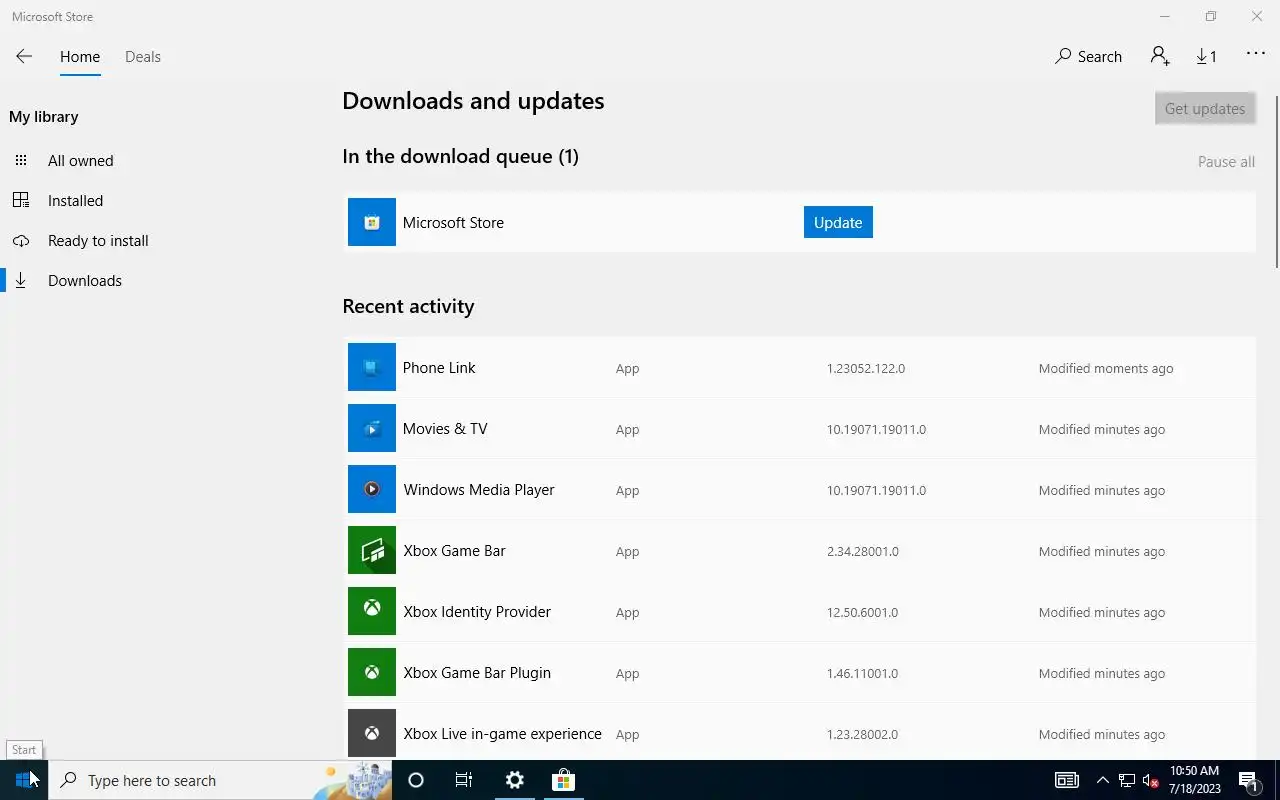Click the Ready to install cloud icon
Viewport: 1280px width, 800px height.
(21, 241)
